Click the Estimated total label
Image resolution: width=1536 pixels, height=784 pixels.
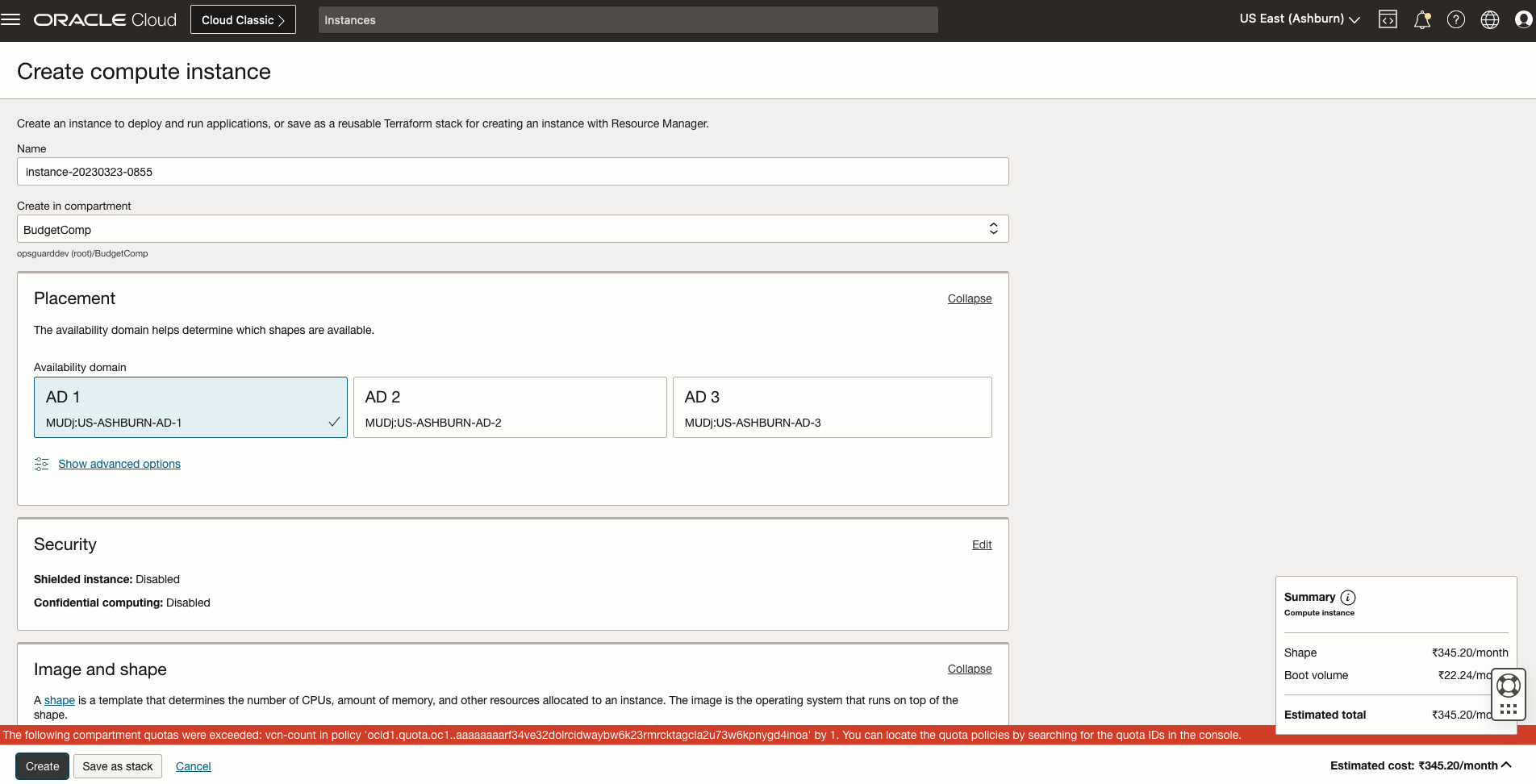(x=1325, y=715)
